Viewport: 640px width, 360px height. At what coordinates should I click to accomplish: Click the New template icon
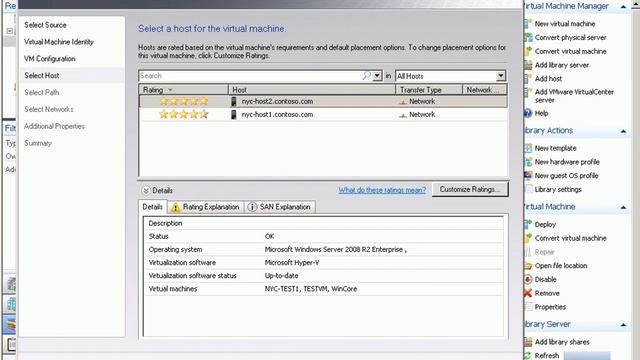click(x=528, y=148)
